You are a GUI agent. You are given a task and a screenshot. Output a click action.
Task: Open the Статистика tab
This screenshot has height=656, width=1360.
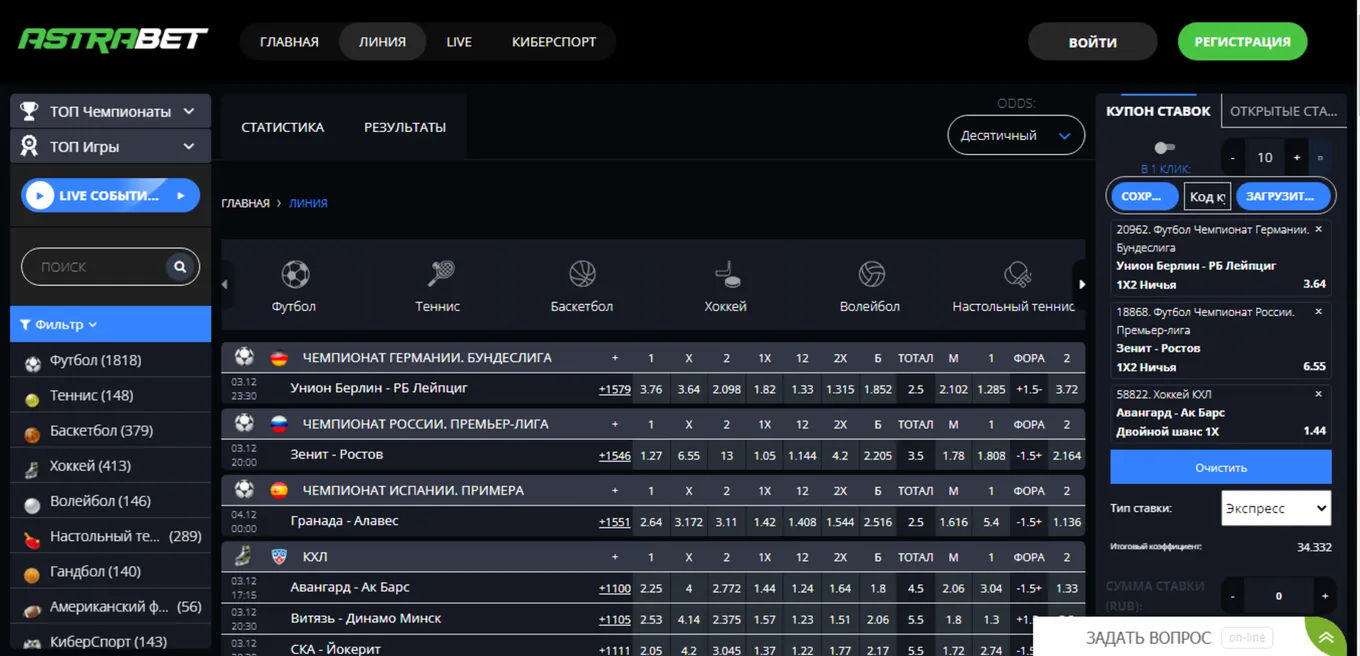pos(283,128)
